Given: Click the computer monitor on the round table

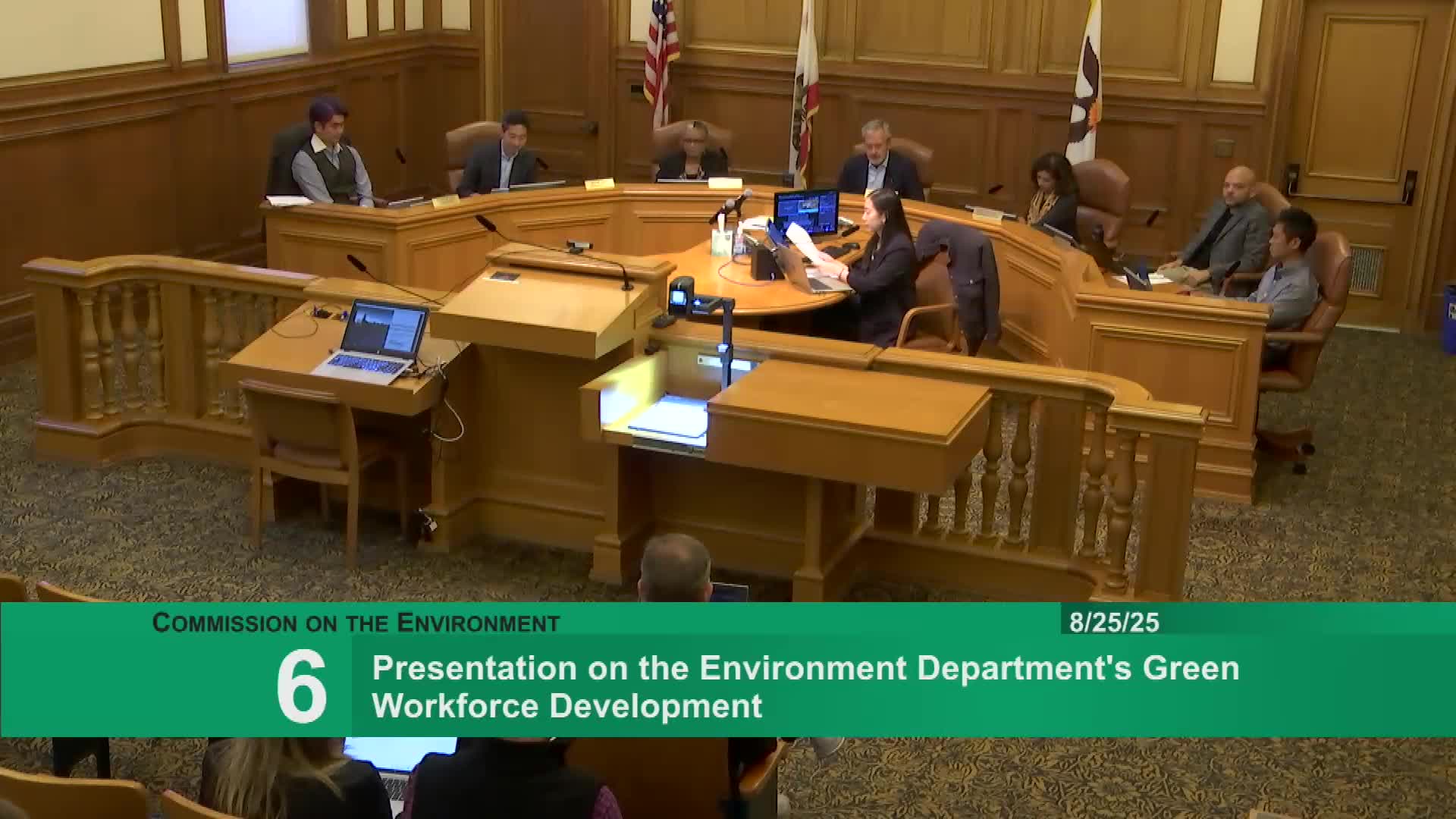Looking at the screenshot, I should pyautogui.click(x=805, y=212).
